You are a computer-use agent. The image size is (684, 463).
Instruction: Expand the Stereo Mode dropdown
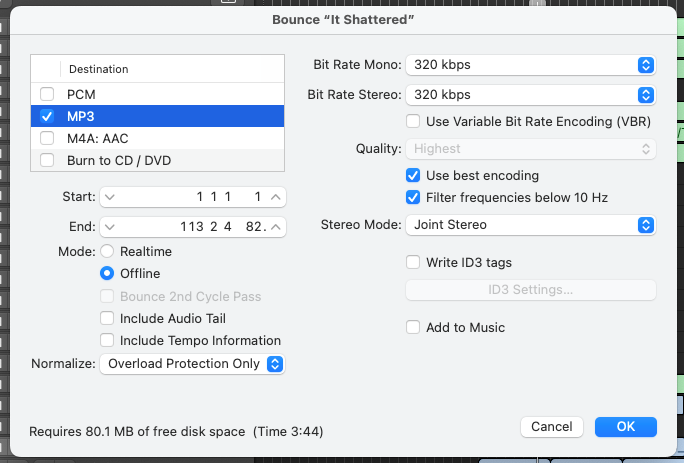tap(529, 225)
